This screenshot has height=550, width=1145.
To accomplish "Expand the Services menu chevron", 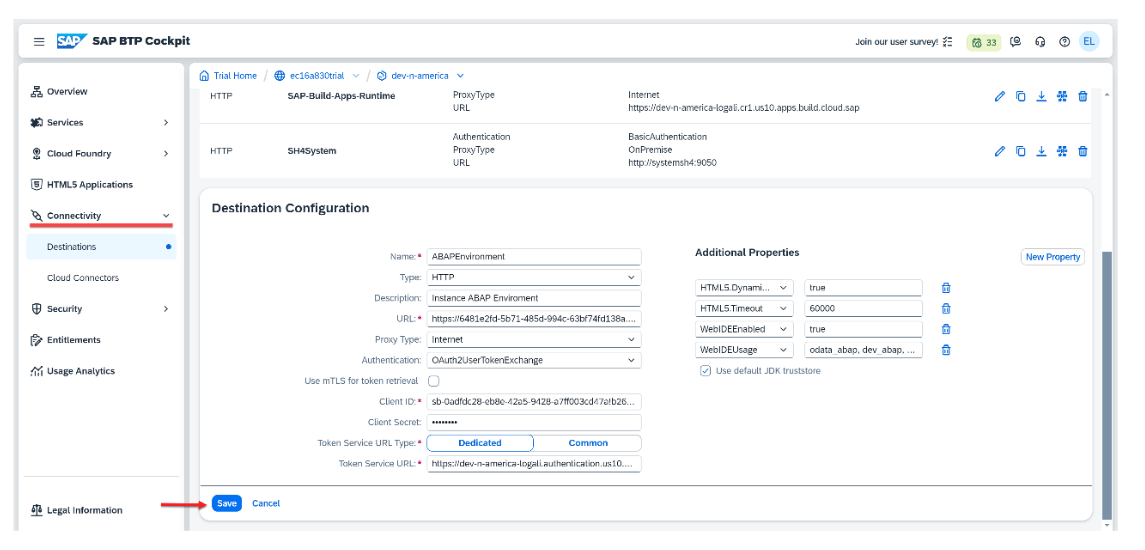I will pos(166,123).
